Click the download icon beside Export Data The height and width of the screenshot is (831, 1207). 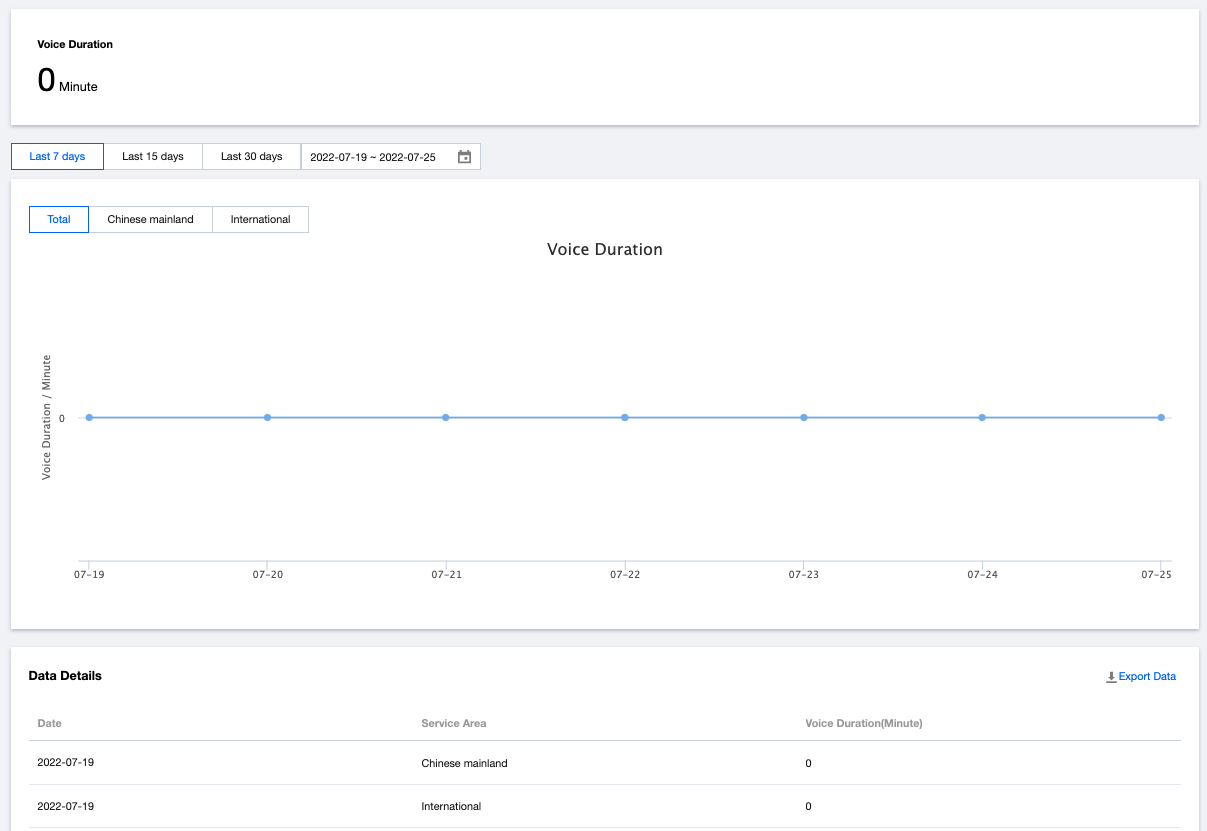[1110, 677]
